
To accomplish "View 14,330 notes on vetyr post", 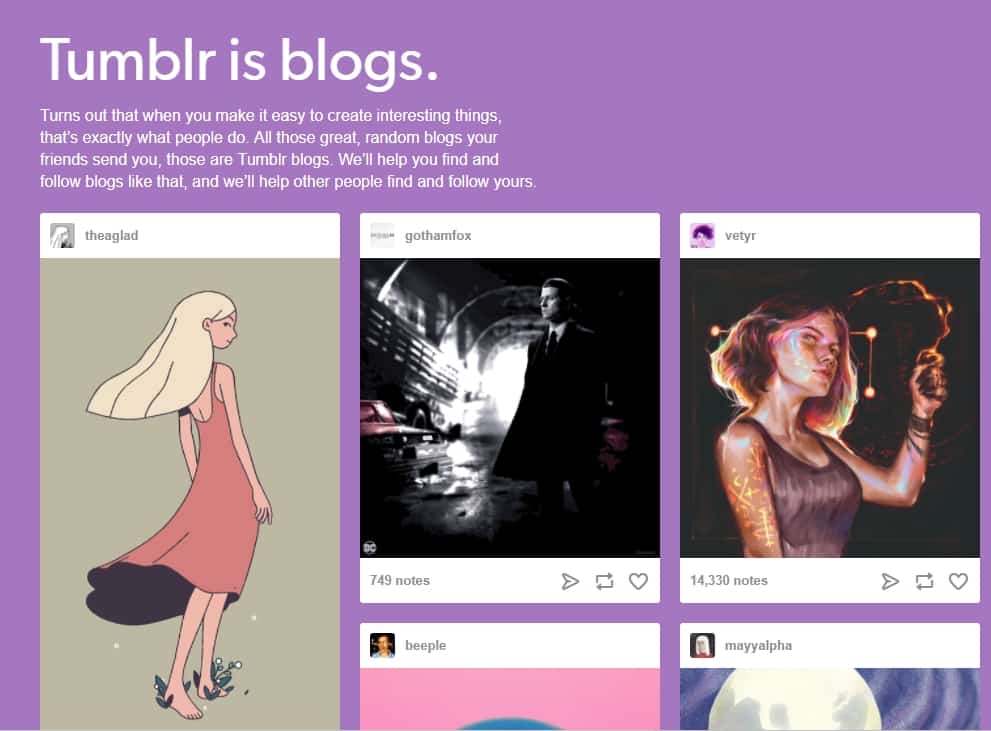I will click(x=729, y=581).
